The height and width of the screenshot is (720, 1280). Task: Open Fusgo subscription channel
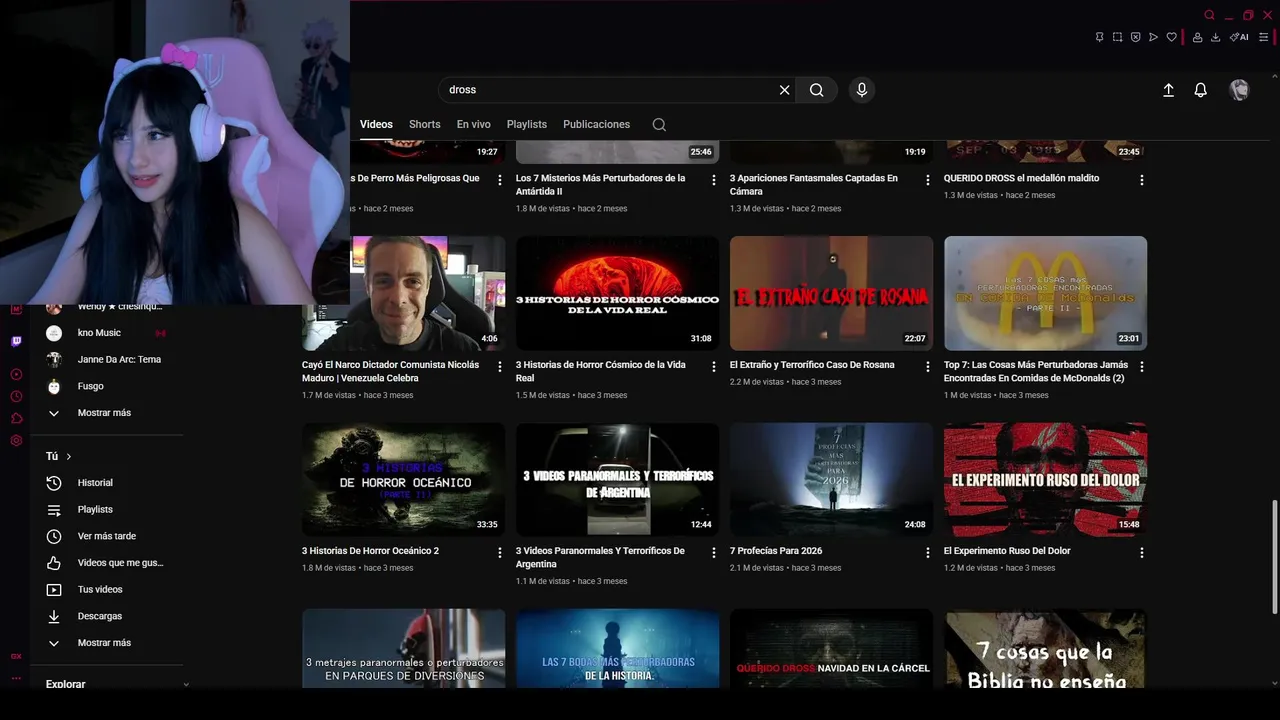(x=90, y=386)
